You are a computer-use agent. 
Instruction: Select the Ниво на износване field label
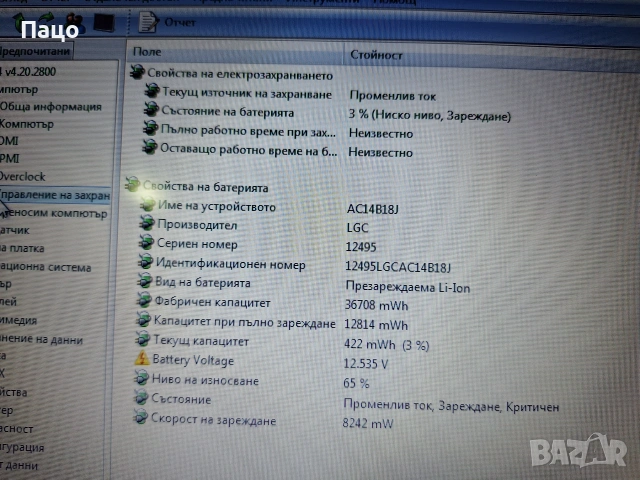(205, 380)
